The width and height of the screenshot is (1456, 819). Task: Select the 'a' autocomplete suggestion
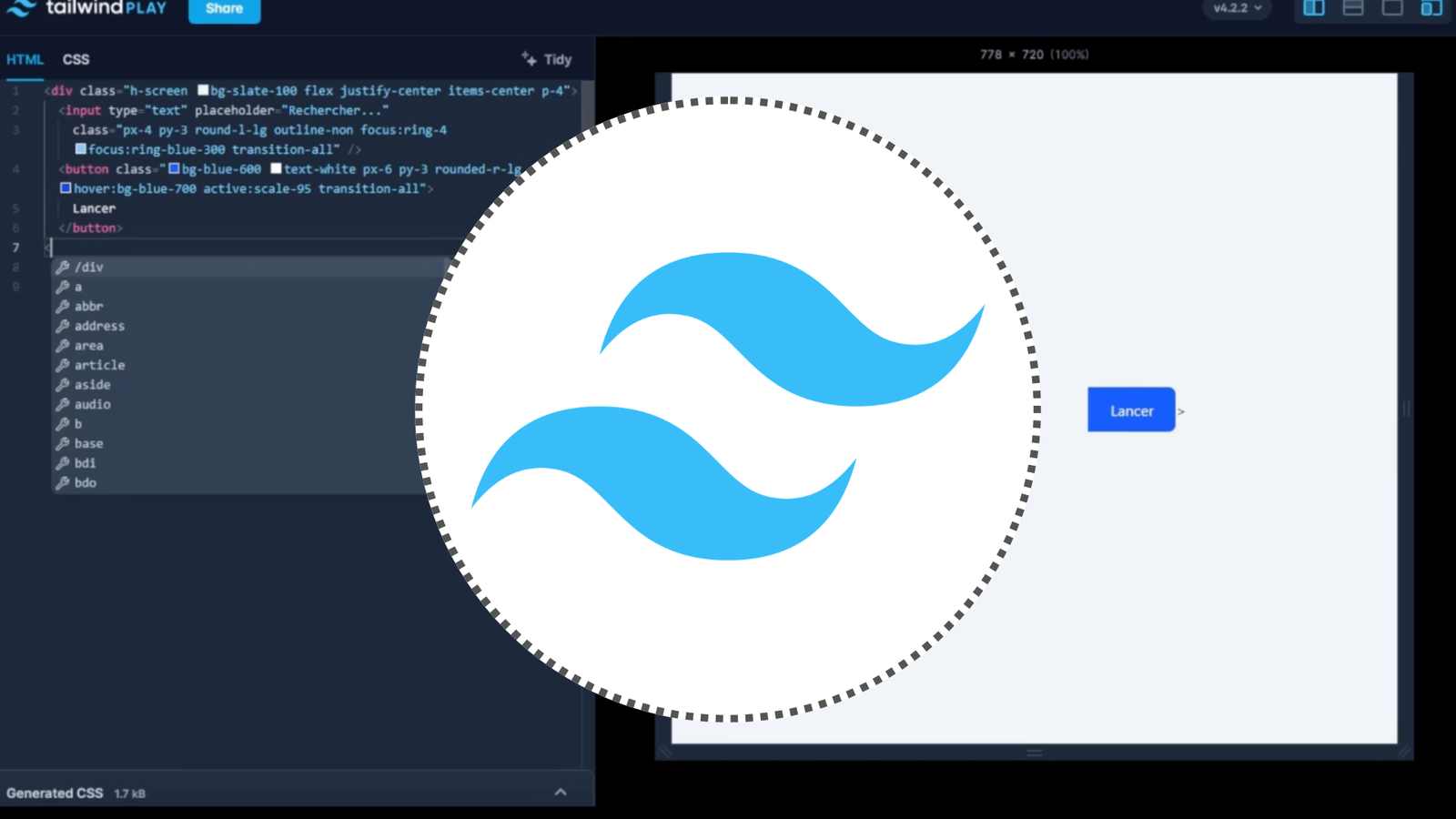248,287
